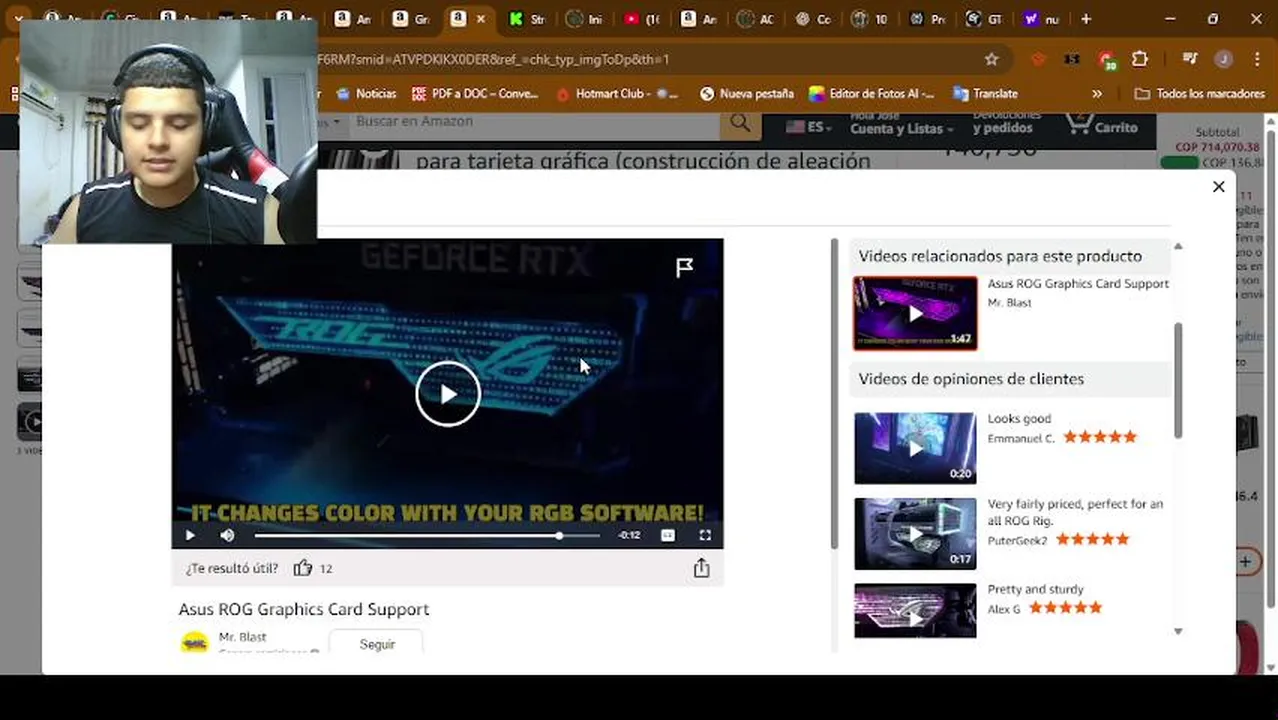Click the related video title 'Asus ROG Graphics Card Support'

point(1078,284)
